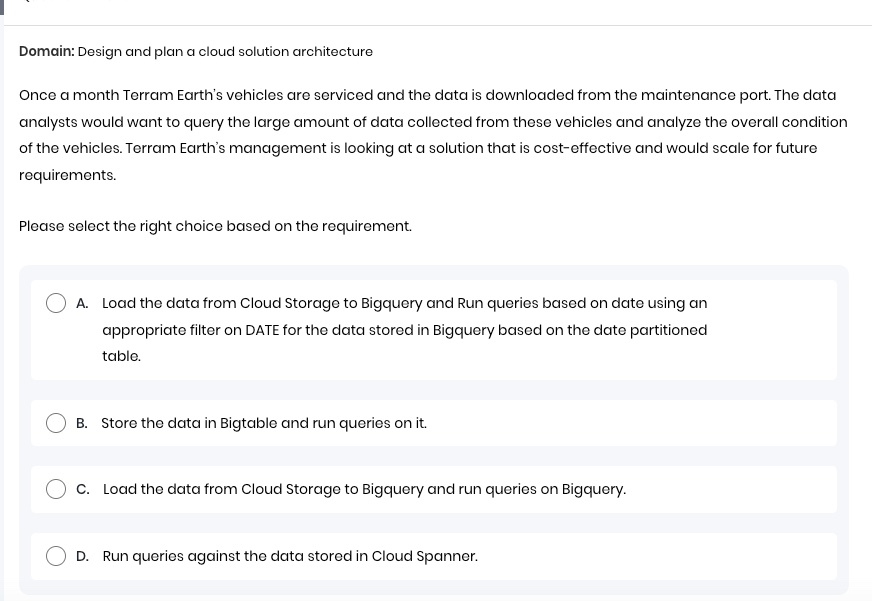Choose the radio button for option C
This screenshot has width=872, height=601.
56,489
